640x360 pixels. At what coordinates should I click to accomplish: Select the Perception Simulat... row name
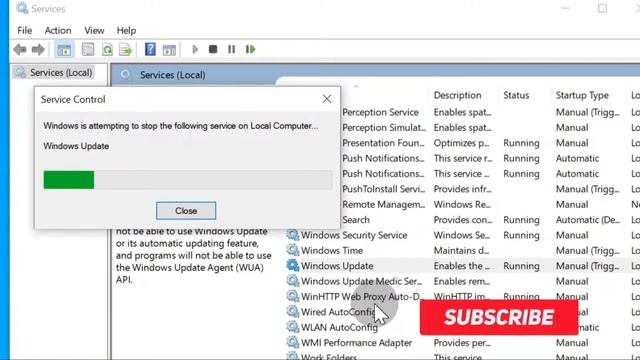click(384, 127)
